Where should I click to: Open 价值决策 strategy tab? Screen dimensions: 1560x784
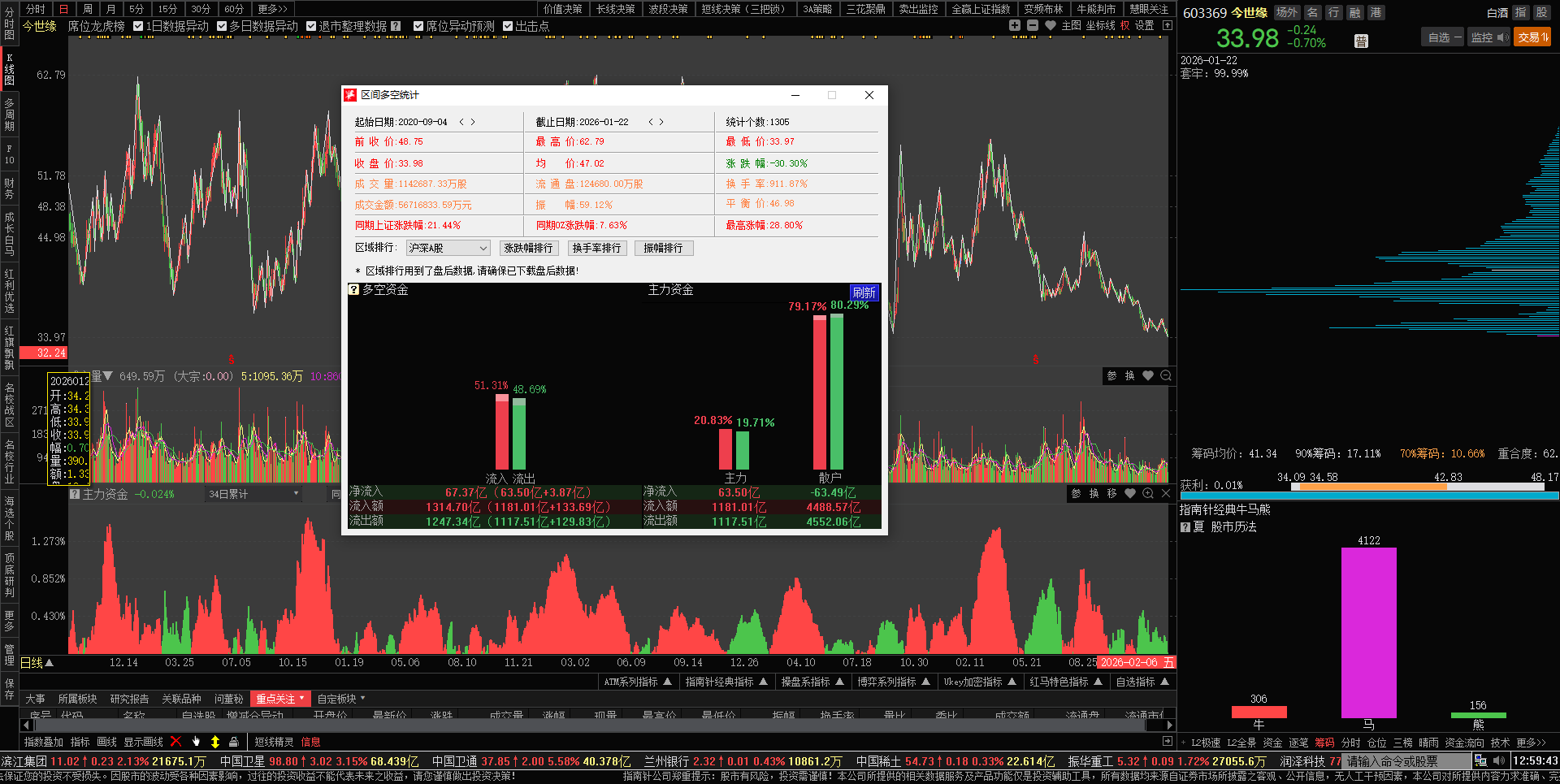coord(563,9)
